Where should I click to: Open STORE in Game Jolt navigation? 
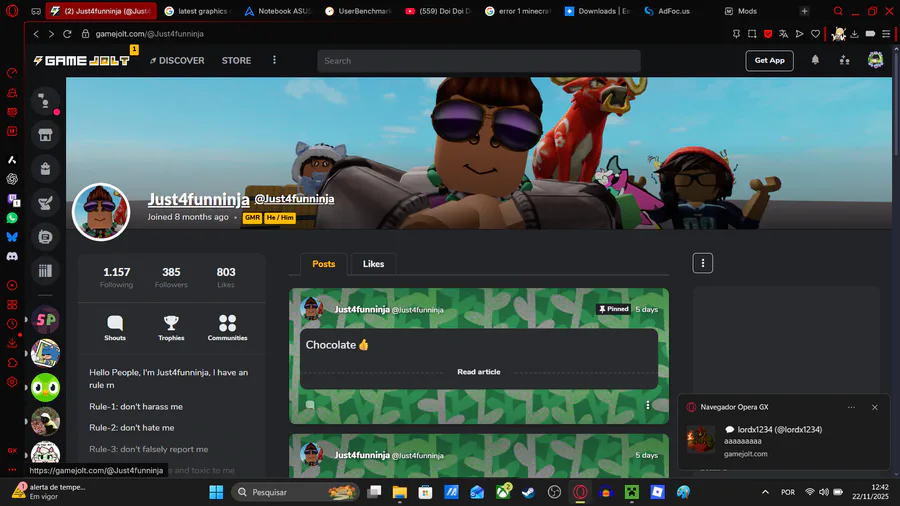(236, 60)
